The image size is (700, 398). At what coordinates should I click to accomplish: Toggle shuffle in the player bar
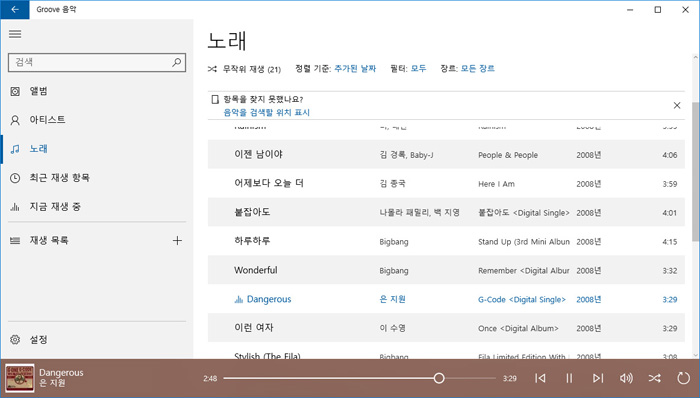click(x=654, y=378)
